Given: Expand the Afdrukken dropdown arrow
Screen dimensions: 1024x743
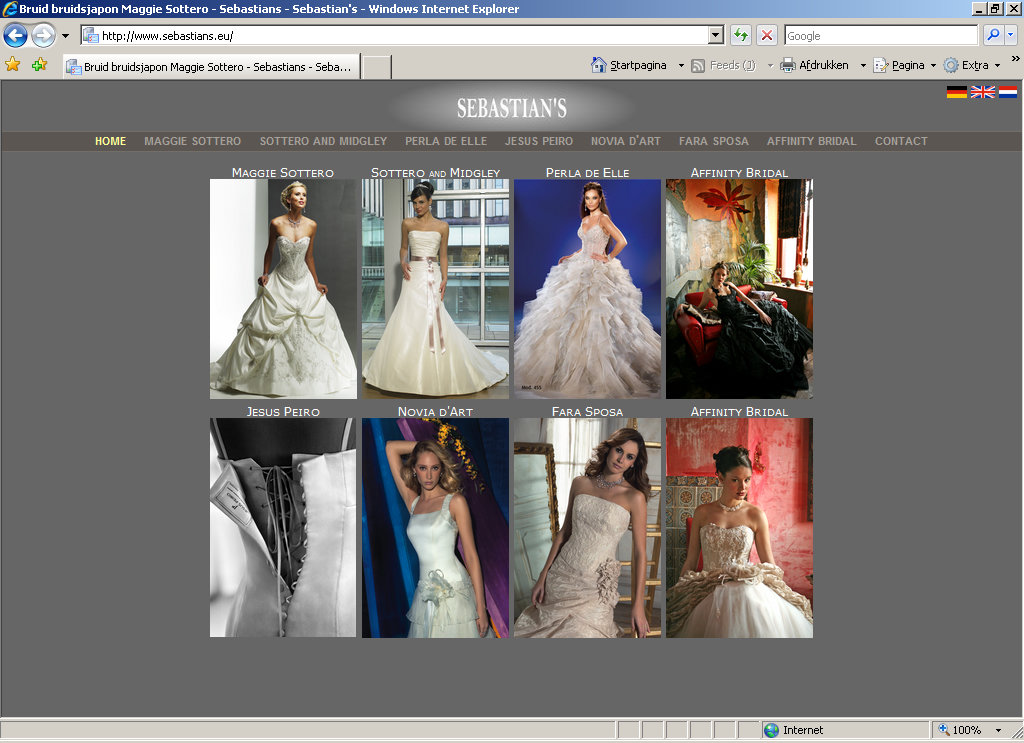Looking at the screenshot, I should pos(863,65).
